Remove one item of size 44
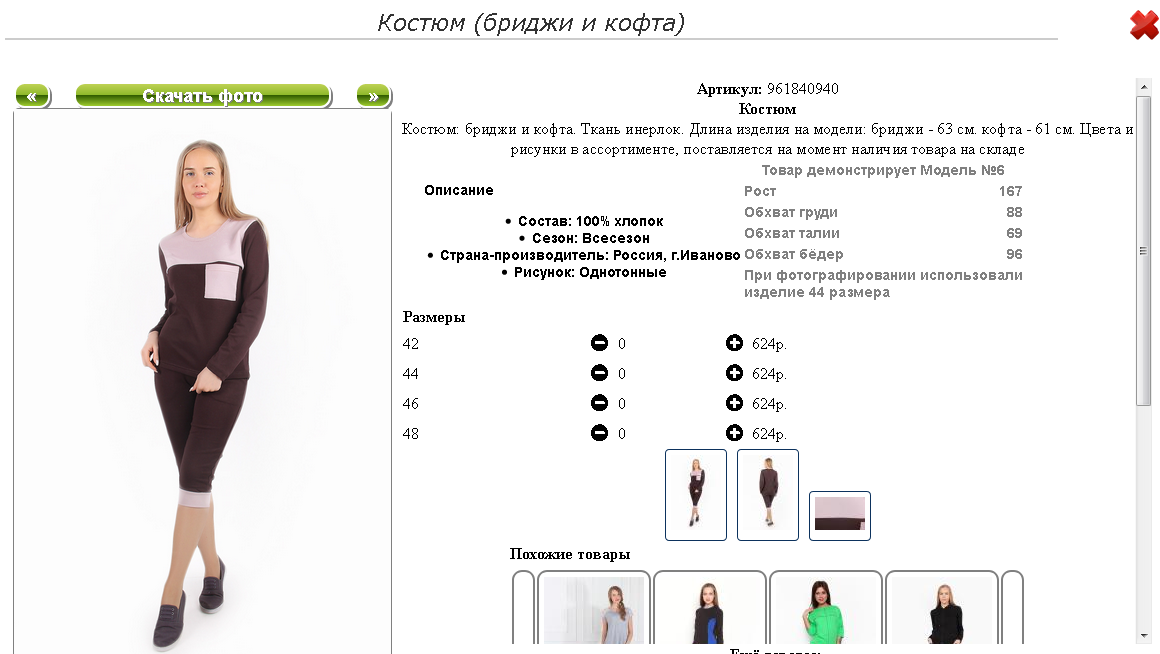Image resolution: width=1160 pixels, height=654 pixels. 599,373
